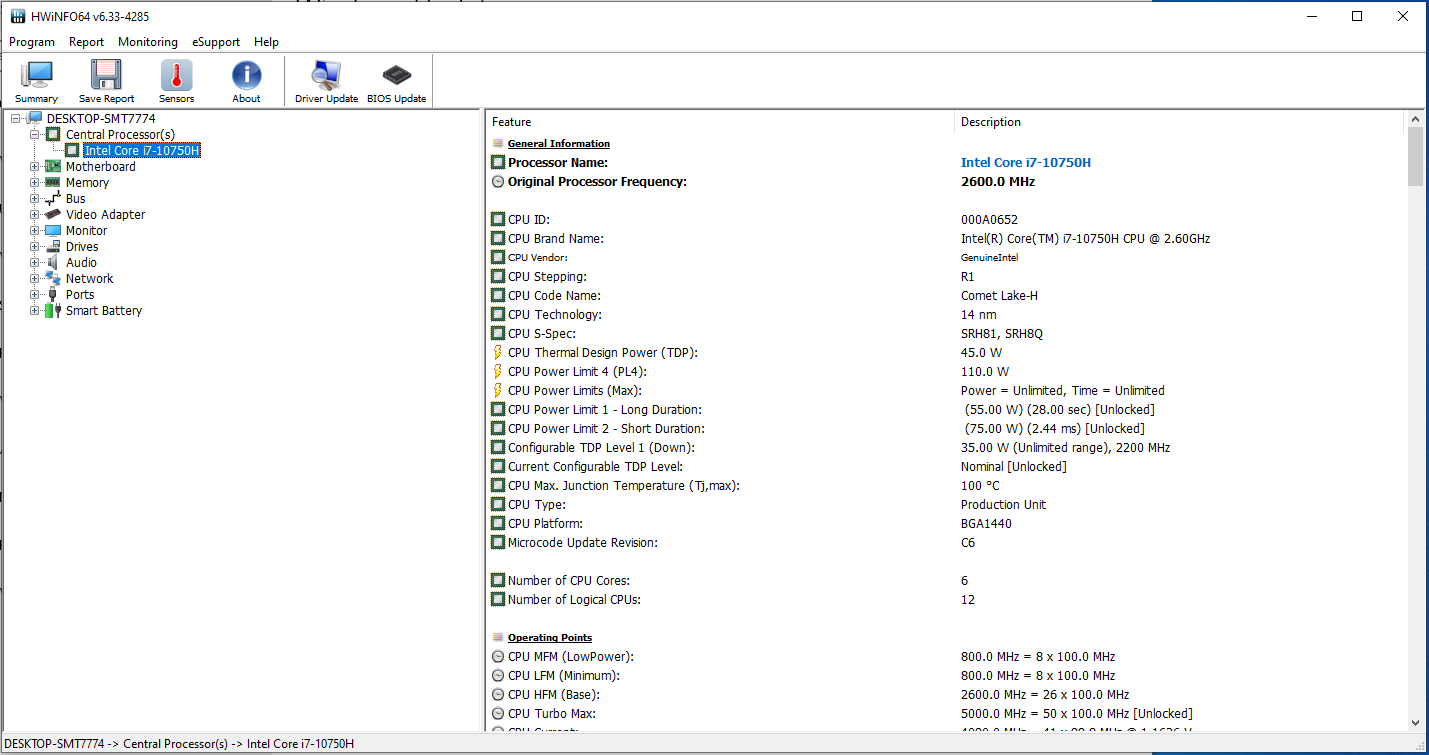Viewport: 1429px width, 755px height.
Task: Click the Description column header
Action: [x=991, y=122]
